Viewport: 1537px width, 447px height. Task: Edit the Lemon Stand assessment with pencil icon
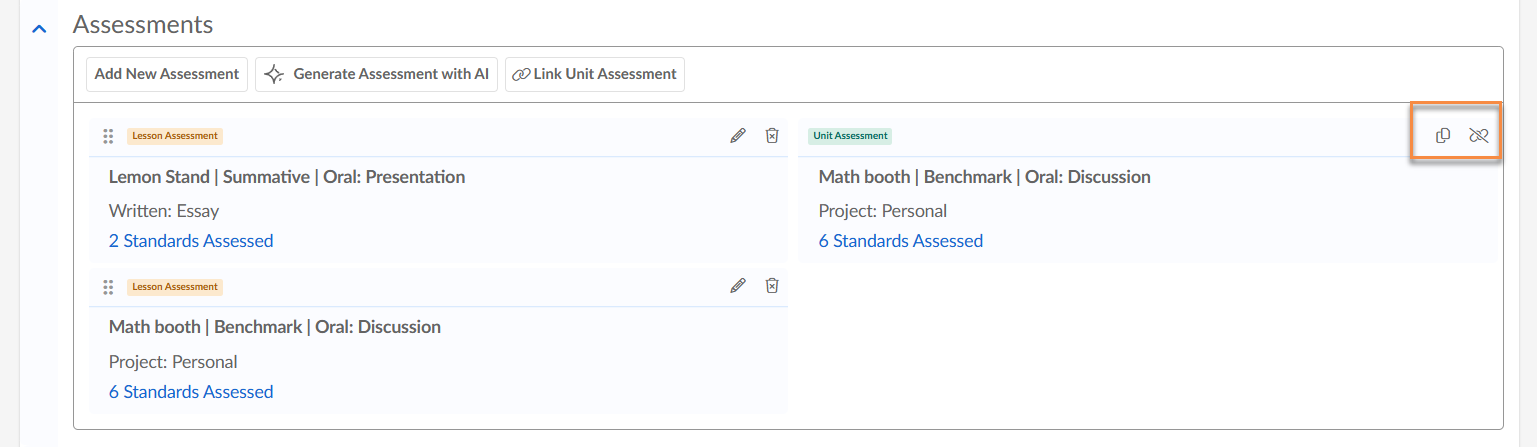pos(738,136)
